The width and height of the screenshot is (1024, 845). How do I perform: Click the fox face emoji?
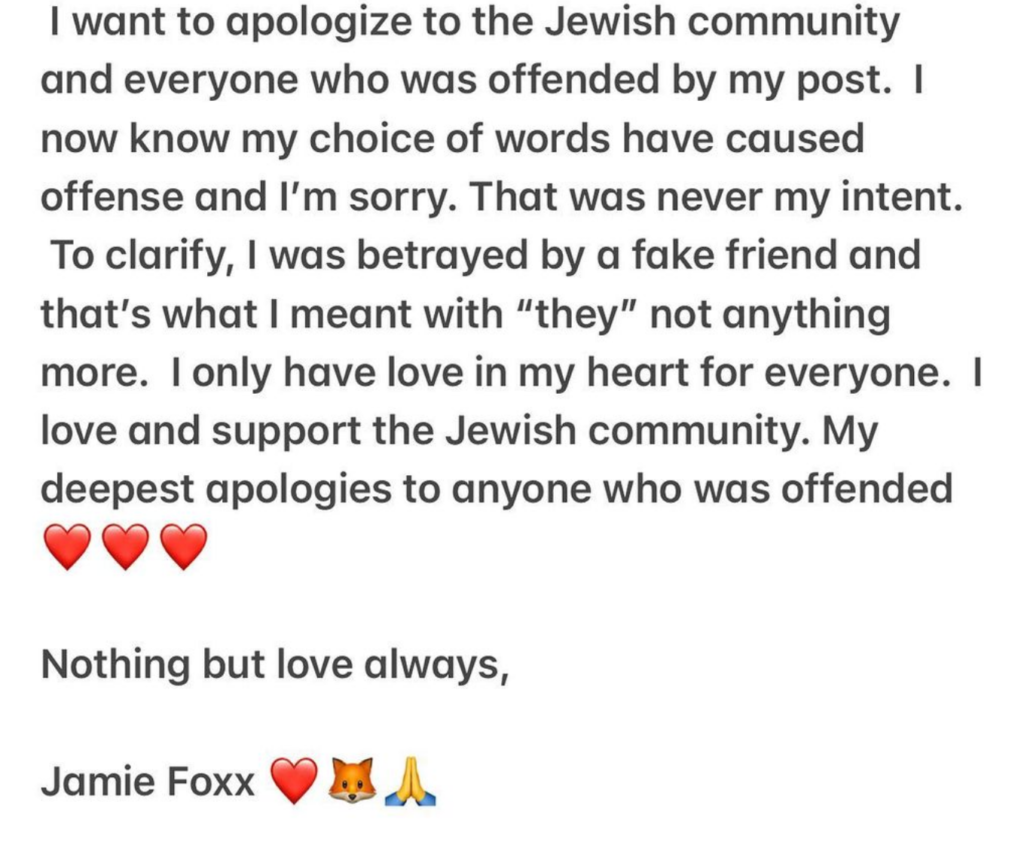pos(353,782)
